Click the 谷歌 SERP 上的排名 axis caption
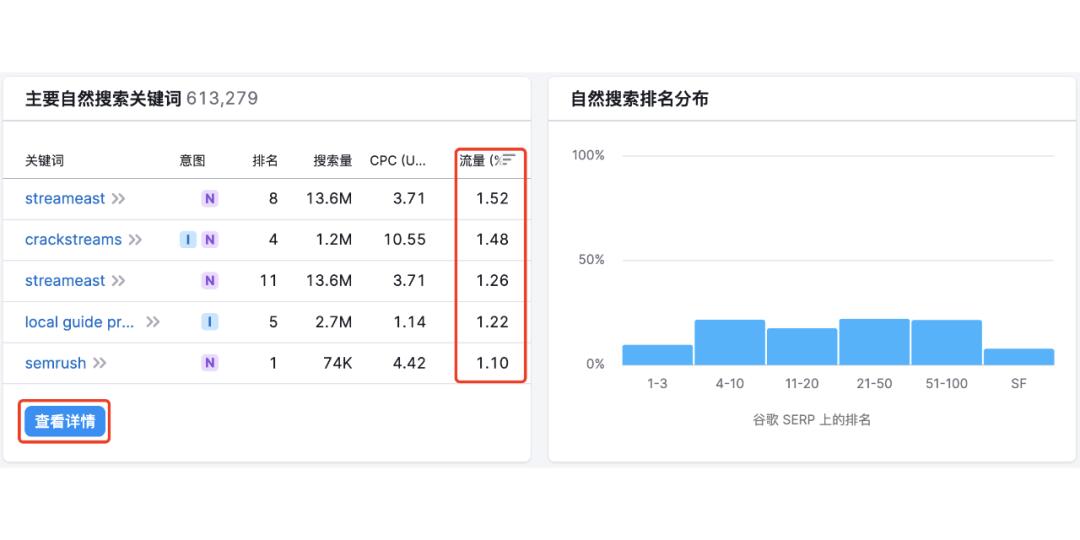The height and width of the screenshot is (540, 1080). (x=812, y=419)
